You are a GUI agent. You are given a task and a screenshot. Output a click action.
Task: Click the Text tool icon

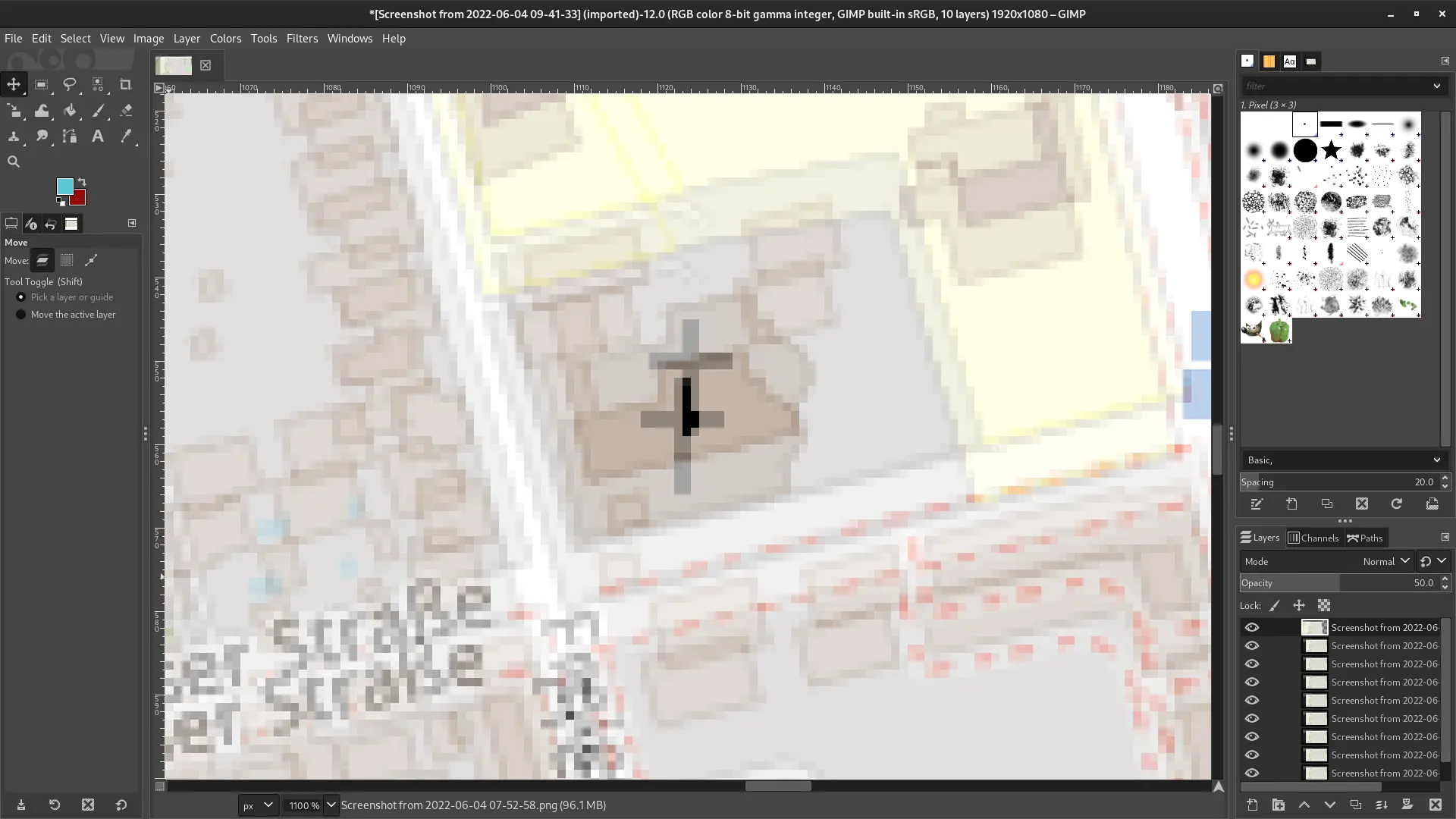click(x=98, y=136)
